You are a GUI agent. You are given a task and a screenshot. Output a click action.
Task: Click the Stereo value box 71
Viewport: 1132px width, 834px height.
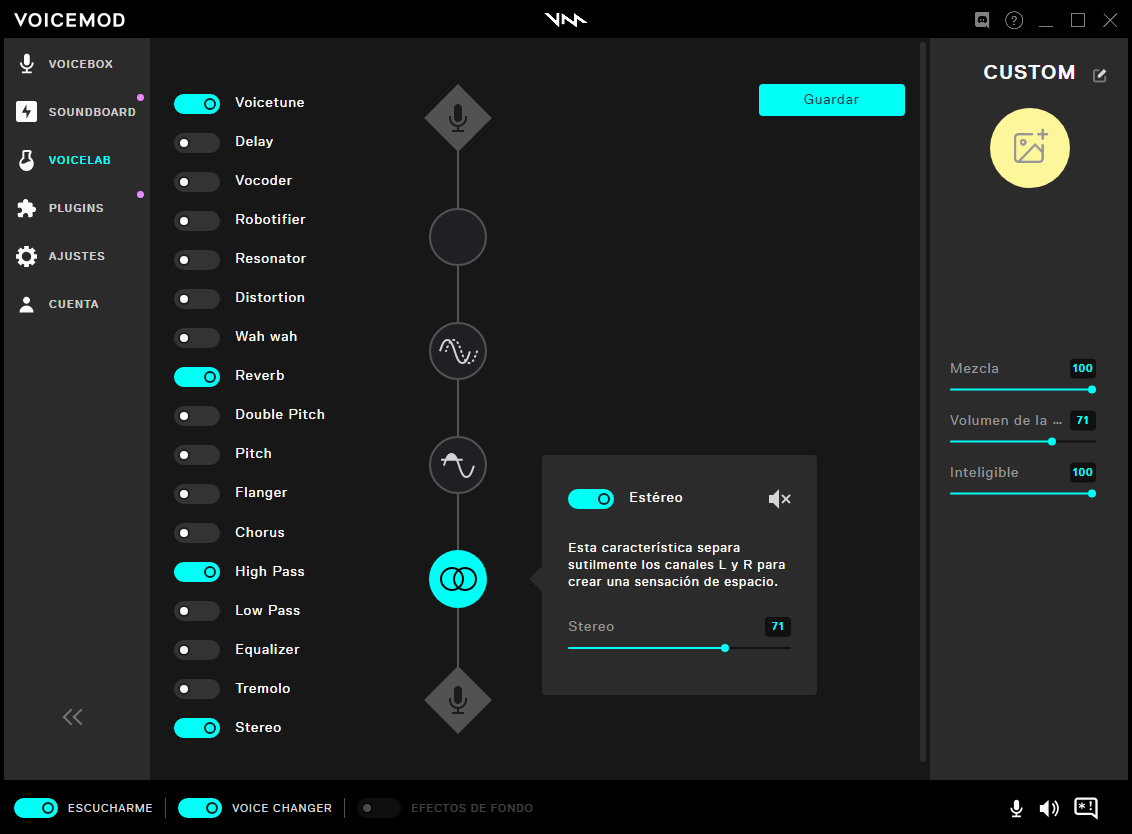coord(778,627)
